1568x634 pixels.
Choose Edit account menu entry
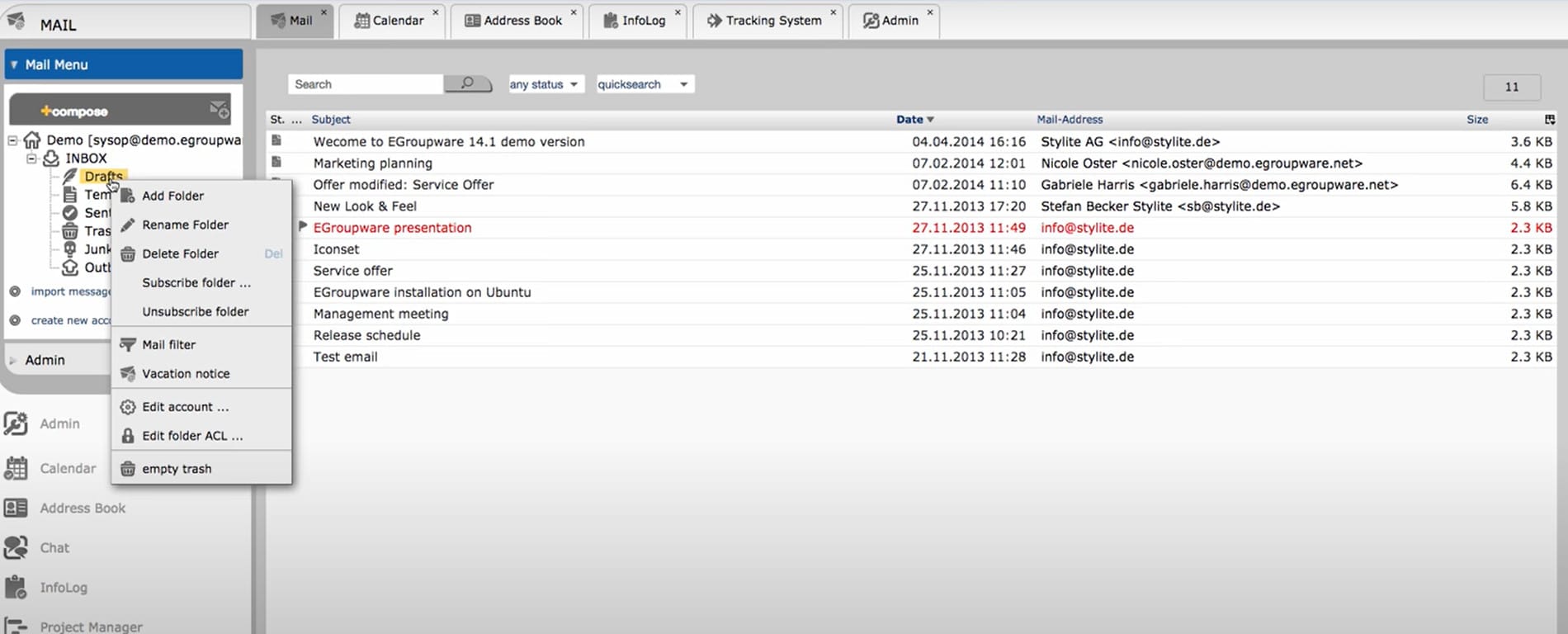tap(201, 406)
